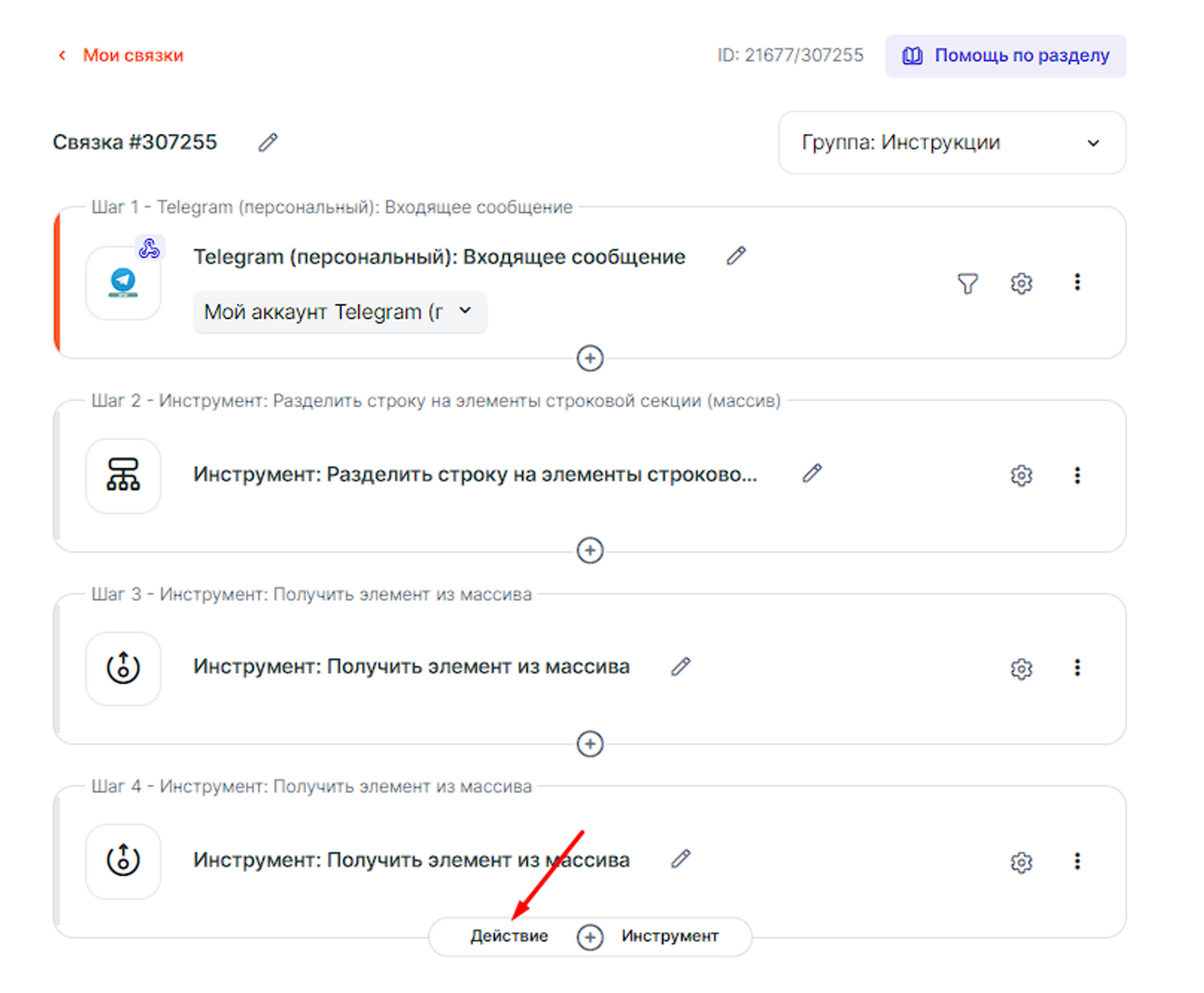Select Инструмент to add a tool
This screenshot has width=1204, height=993.
pos(669,937)
